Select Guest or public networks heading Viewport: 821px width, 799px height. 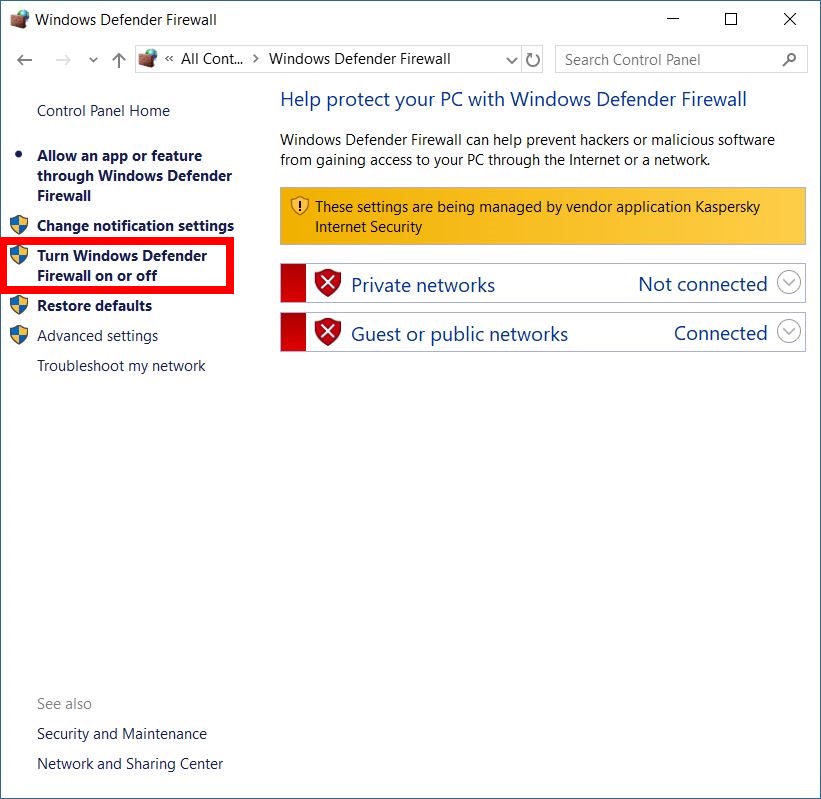click(459, 334)
